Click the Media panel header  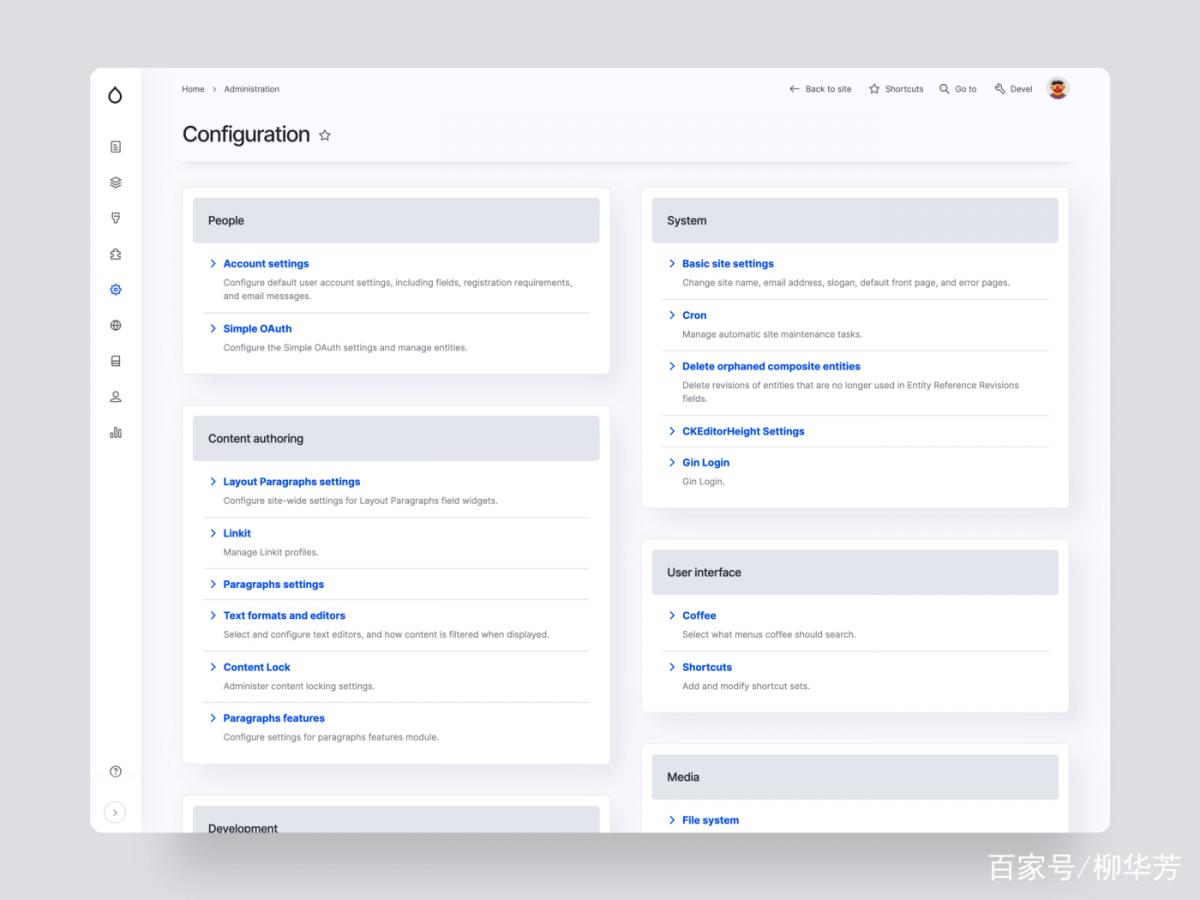(855, 777)
